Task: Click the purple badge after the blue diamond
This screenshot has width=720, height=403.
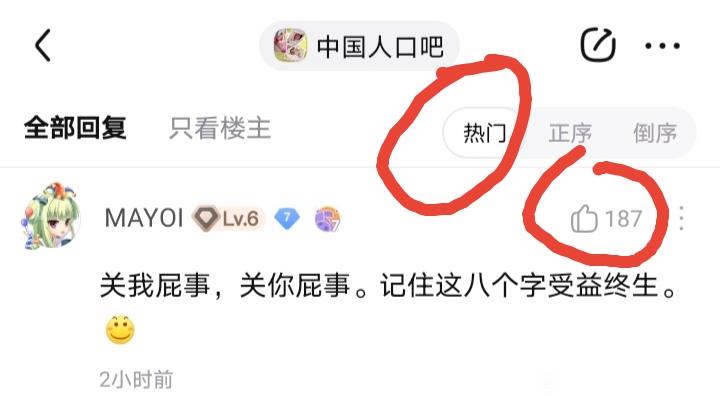Action: (x=328, y=219)
